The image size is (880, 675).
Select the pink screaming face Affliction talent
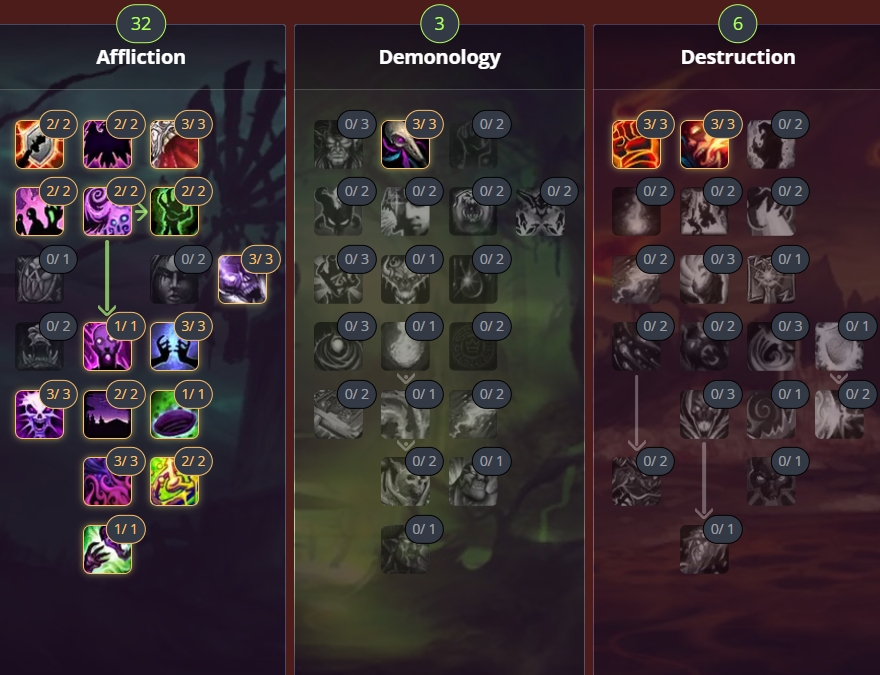107,346
